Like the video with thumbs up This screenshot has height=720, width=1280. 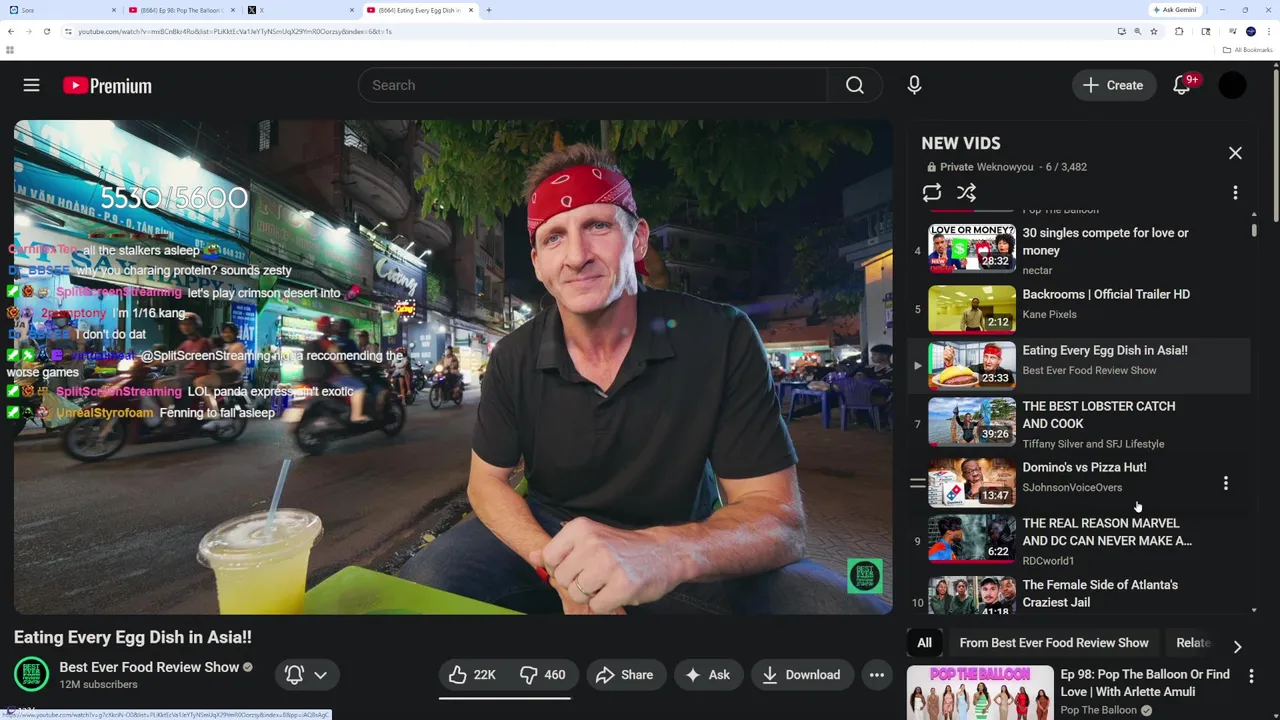[473, 675]
